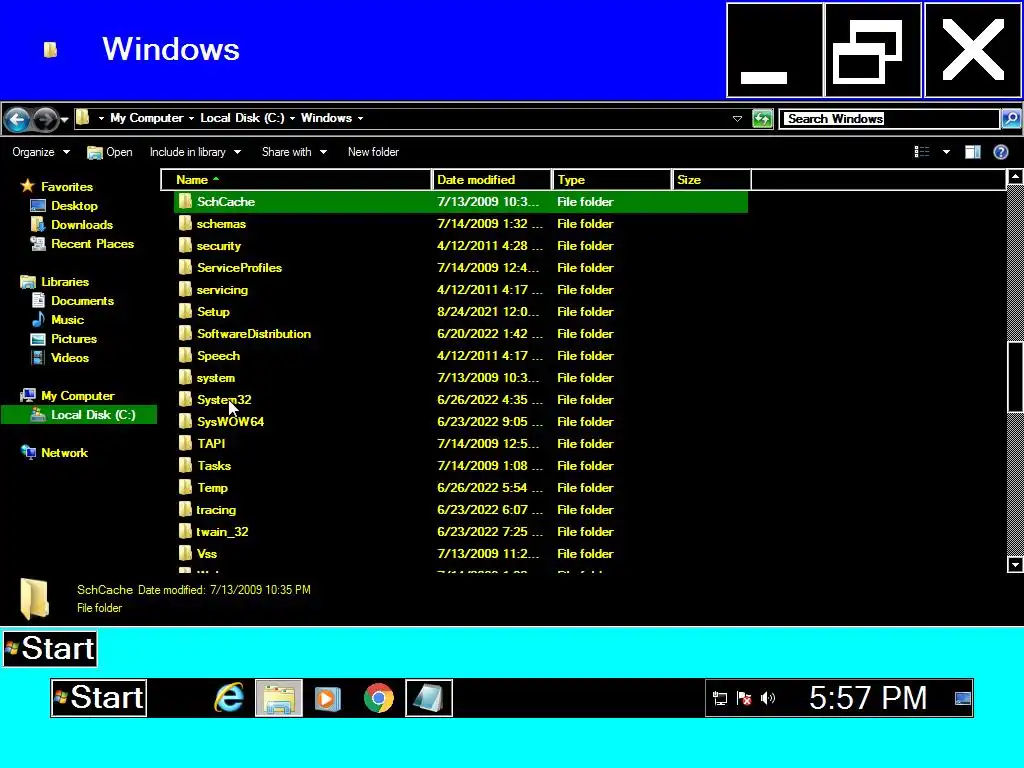
Task: Select the servicing folder icon
Action: [185, 289]
